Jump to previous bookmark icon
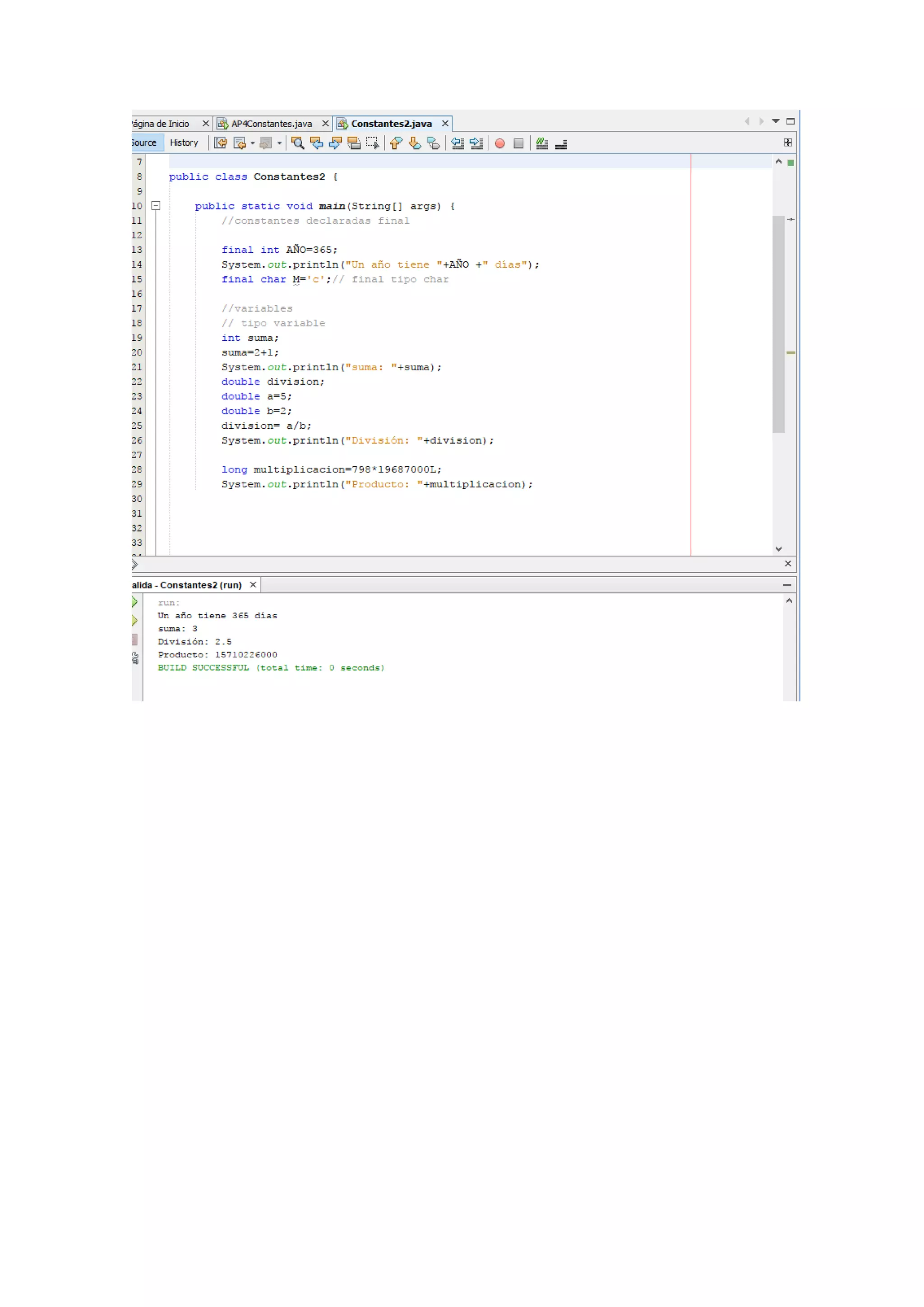924x1307 pixels. pos(396,144)
